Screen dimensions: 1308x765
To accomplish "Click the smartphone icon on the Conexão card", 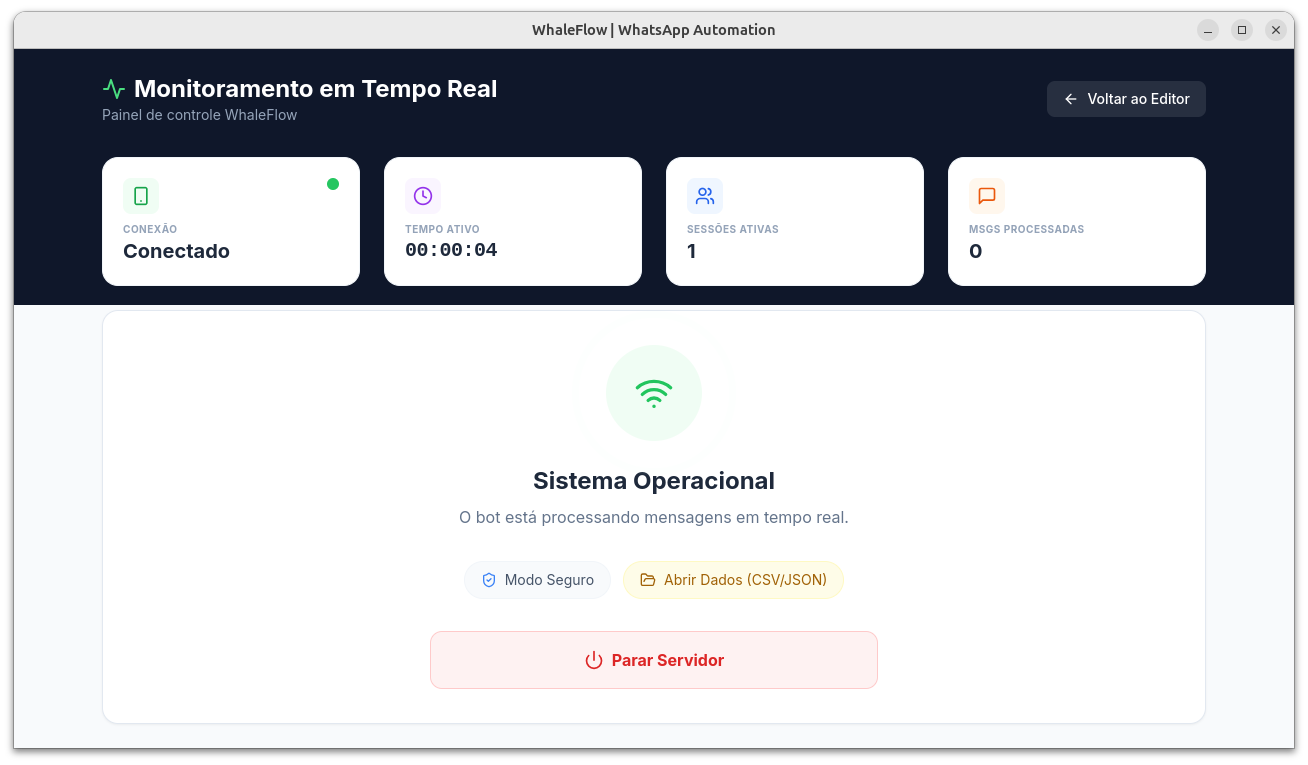I will pyautogui.click(x=141, y=196).
